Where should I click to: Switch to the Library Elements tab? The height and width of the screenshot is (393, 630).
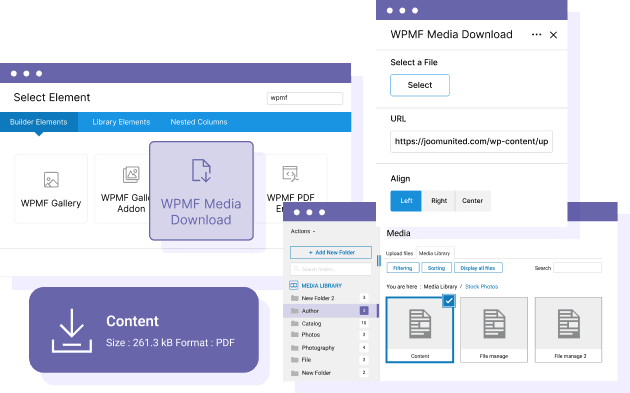pos(121,122)
